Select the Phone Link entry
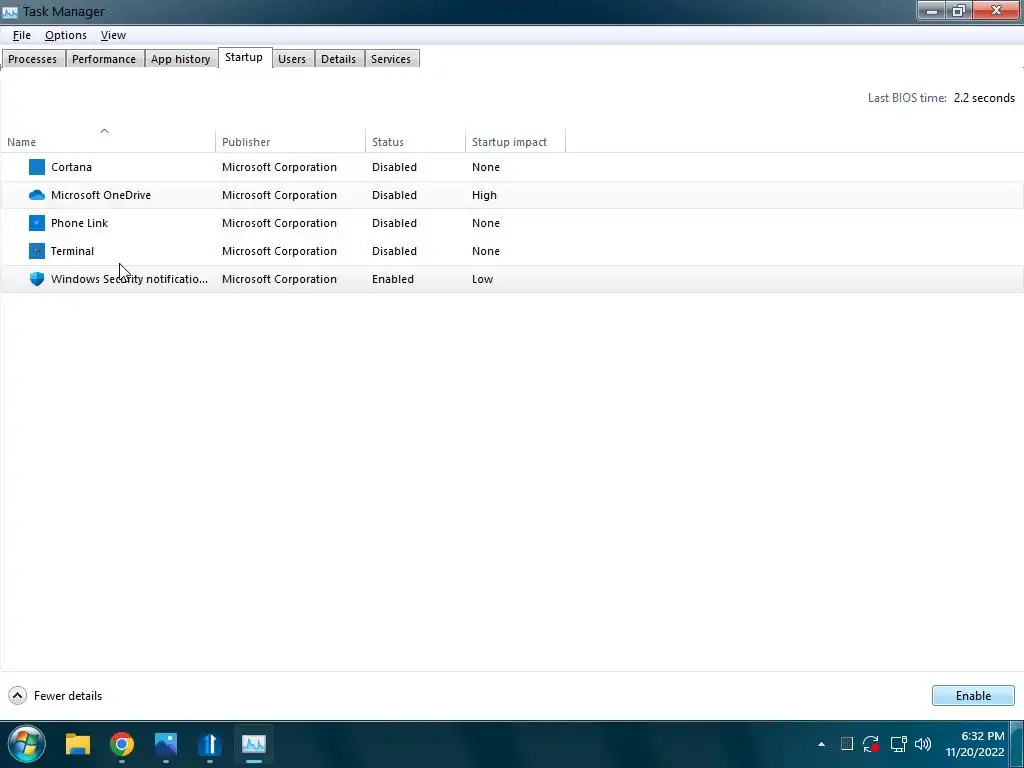This screenshot has height=768, width=1024. click(x=80, y=223)
